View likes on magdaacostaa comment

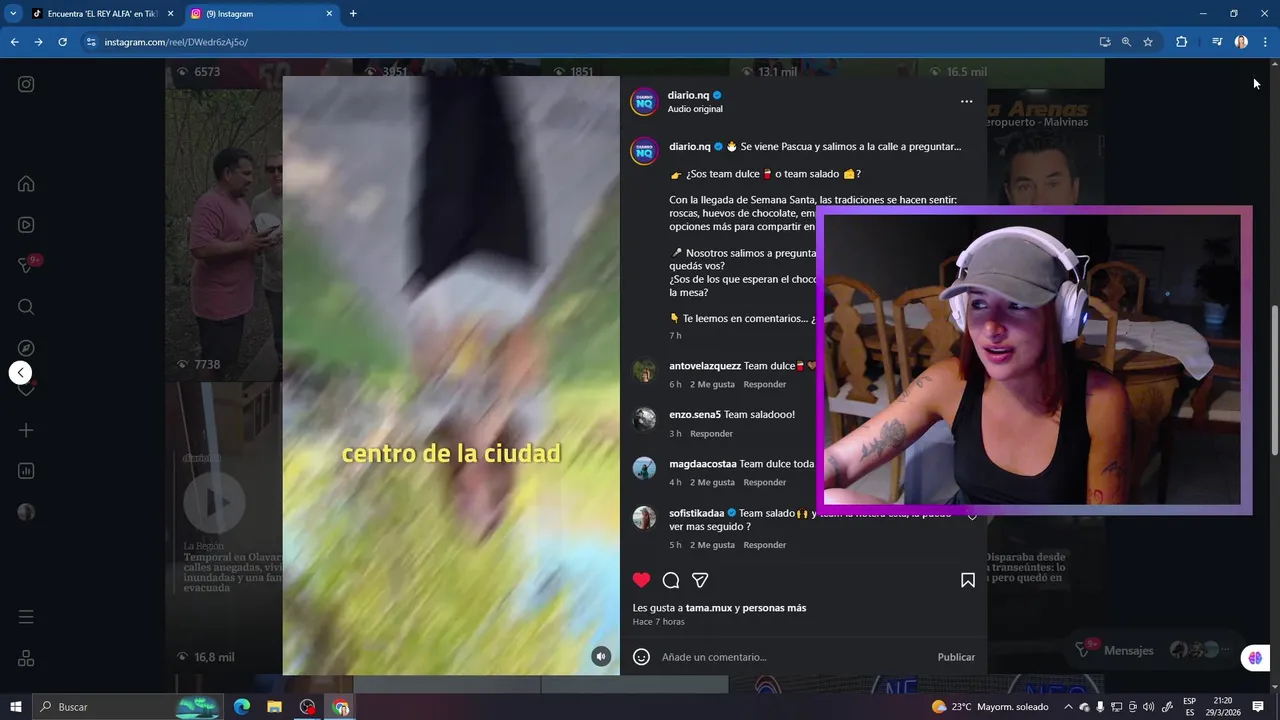(712, 483)
